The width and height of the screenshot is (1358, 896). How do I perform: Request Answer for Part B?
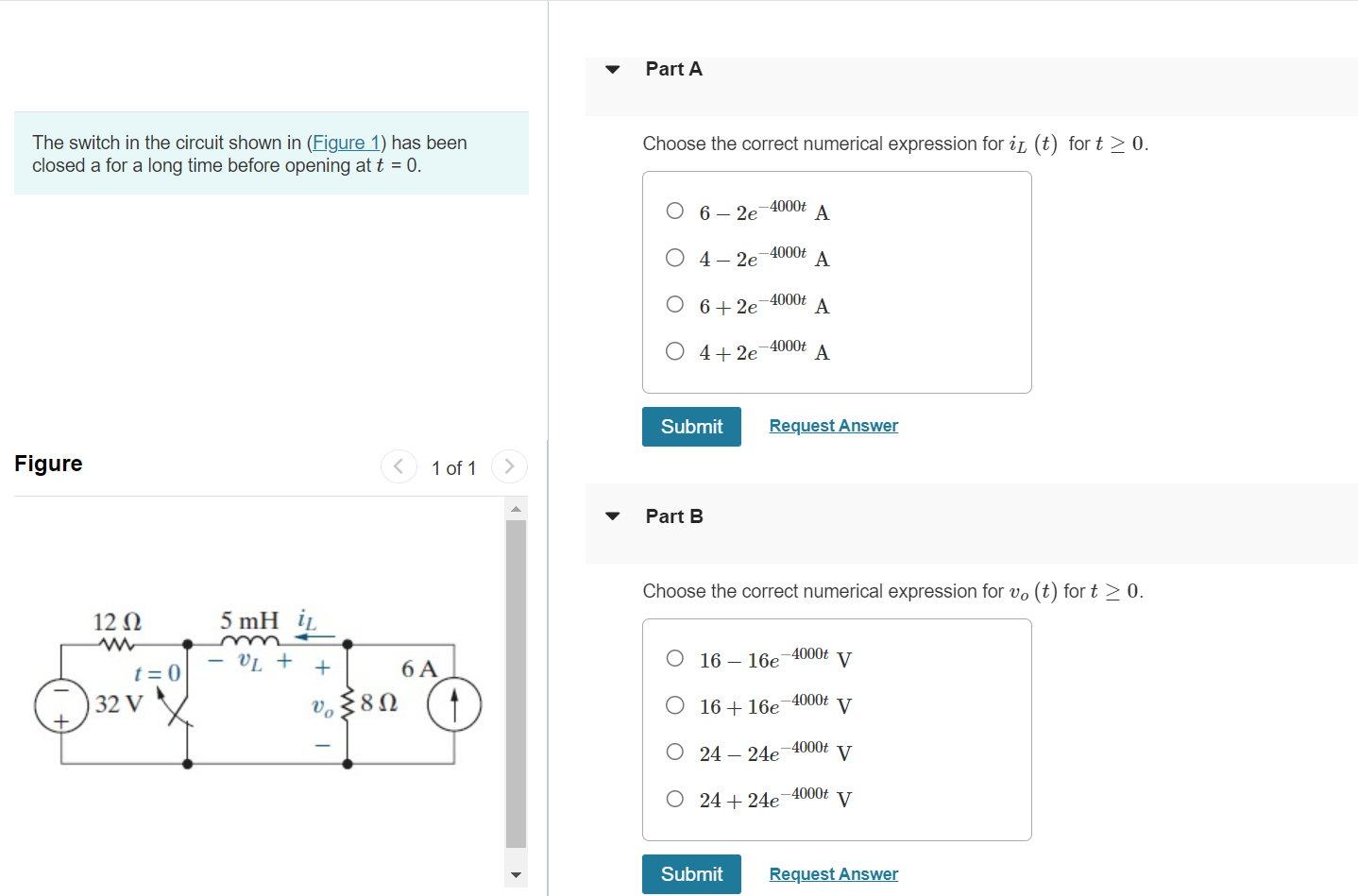point(832,873)
